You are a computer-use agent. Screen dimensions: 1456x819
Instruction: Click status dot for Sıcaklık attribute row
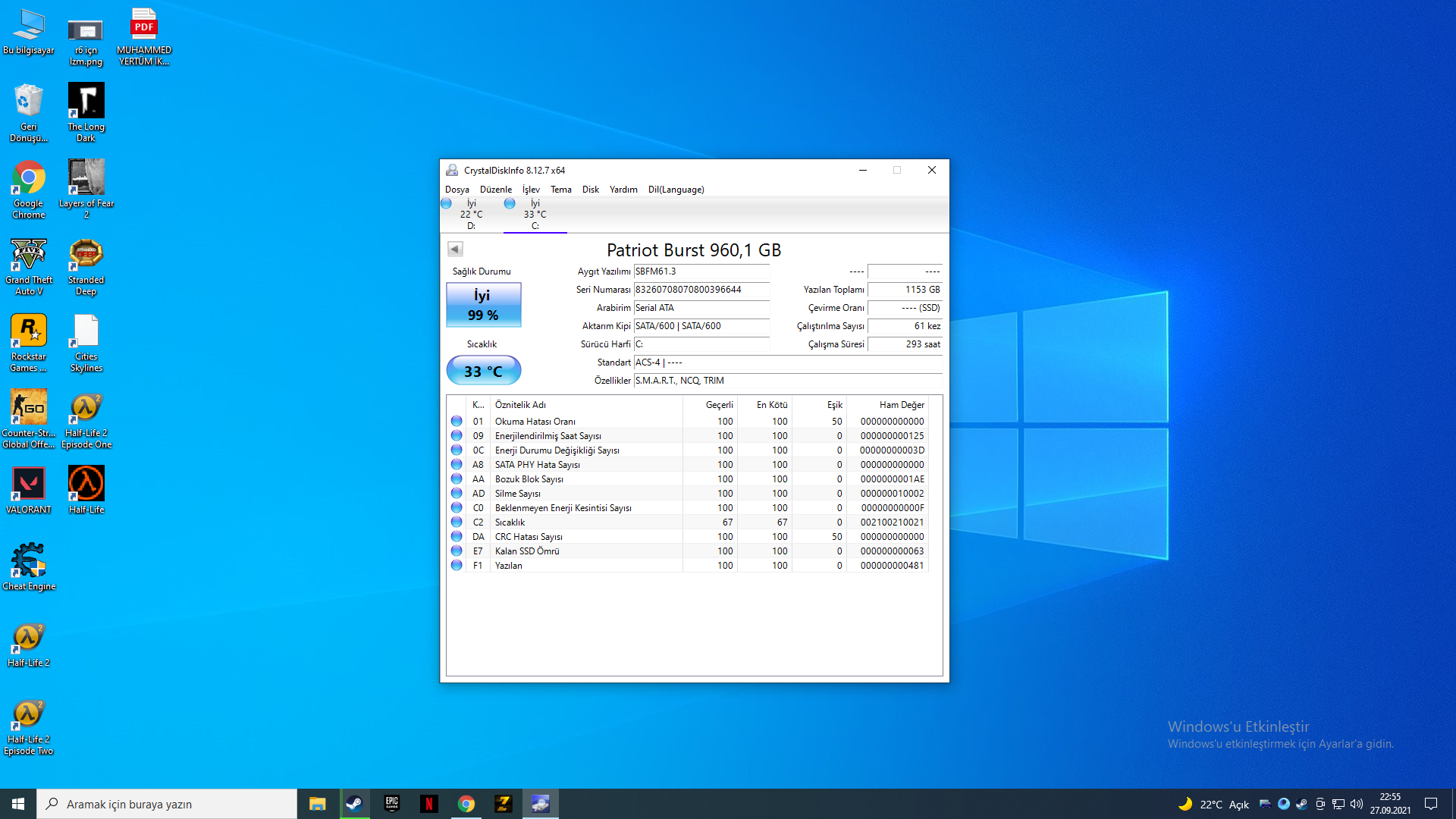(x=457, y=522)
